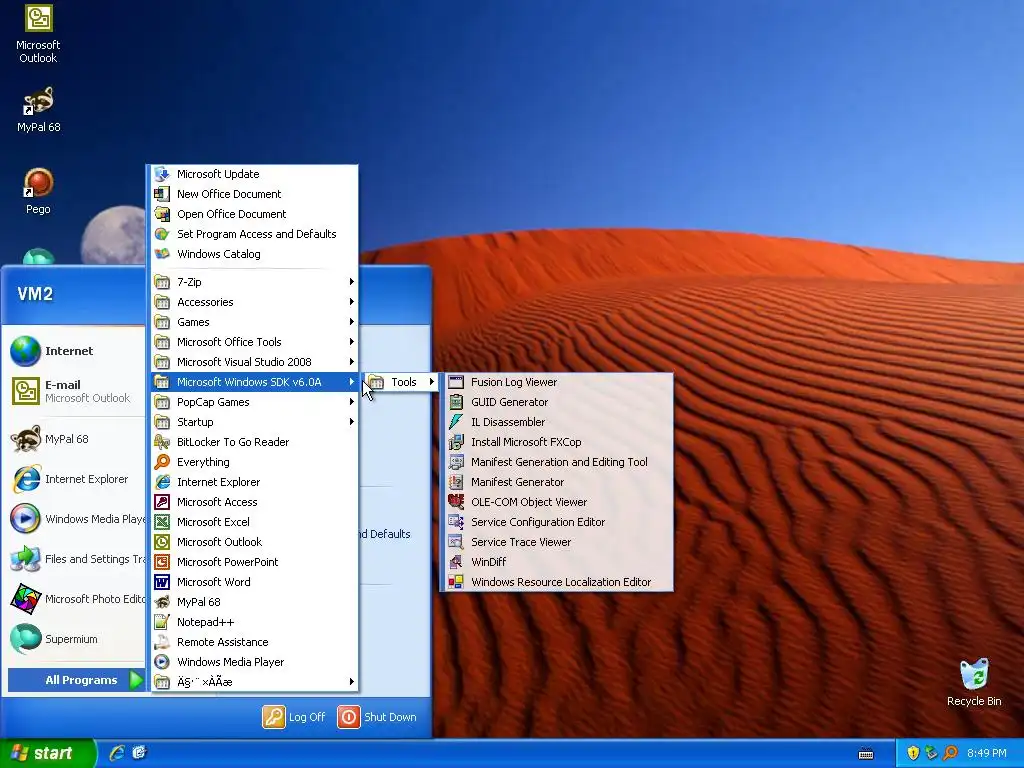
Task: Click the Everything search icon in All Programs
Action: 162,462
